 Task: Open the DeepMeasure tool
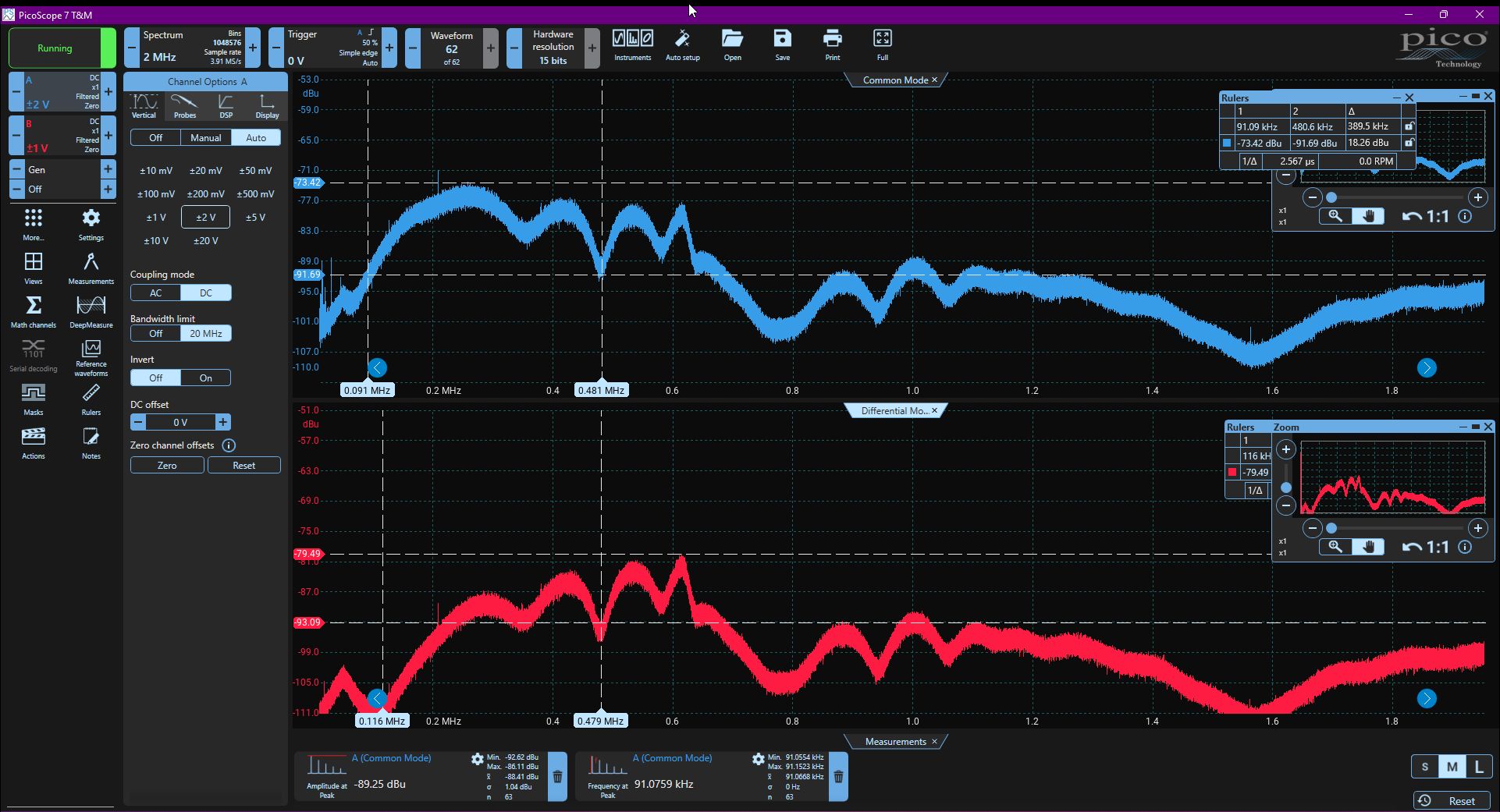click(x=91, y=311)
